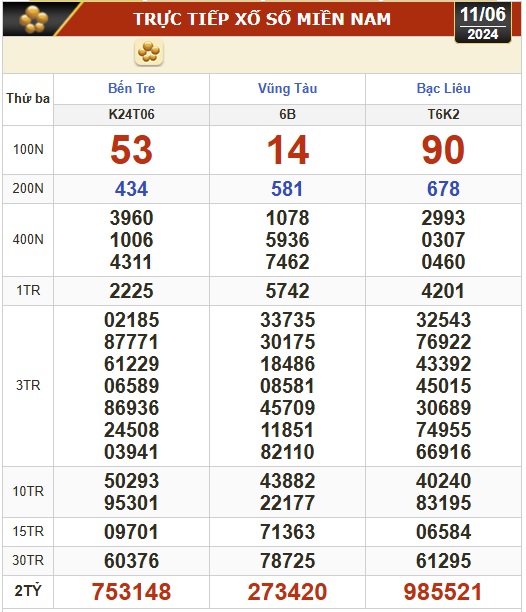
Task: Select the number 82110
Action: click(288, 452)
